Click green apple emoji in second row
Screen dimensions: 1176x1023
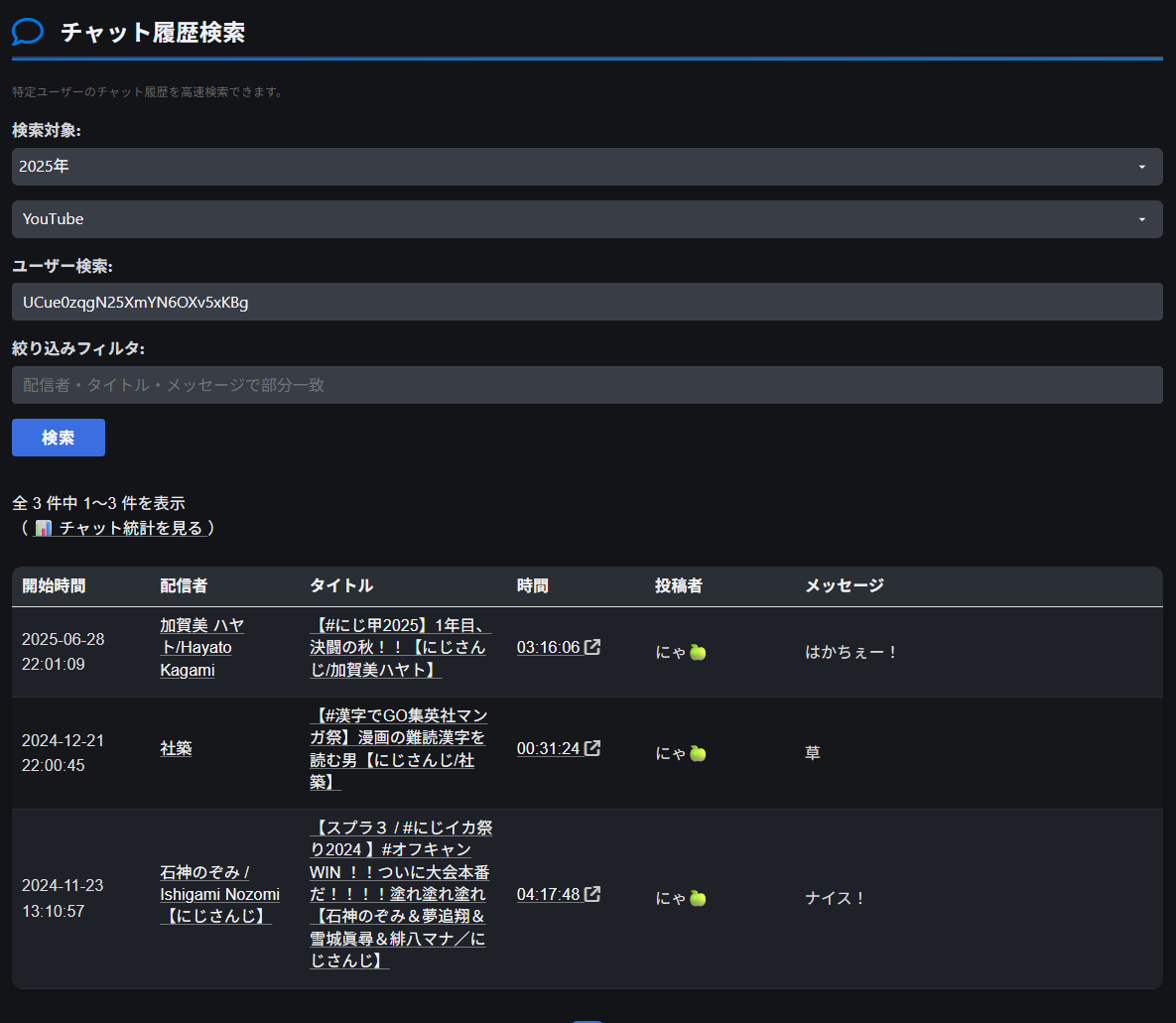[x=698, y=753]
